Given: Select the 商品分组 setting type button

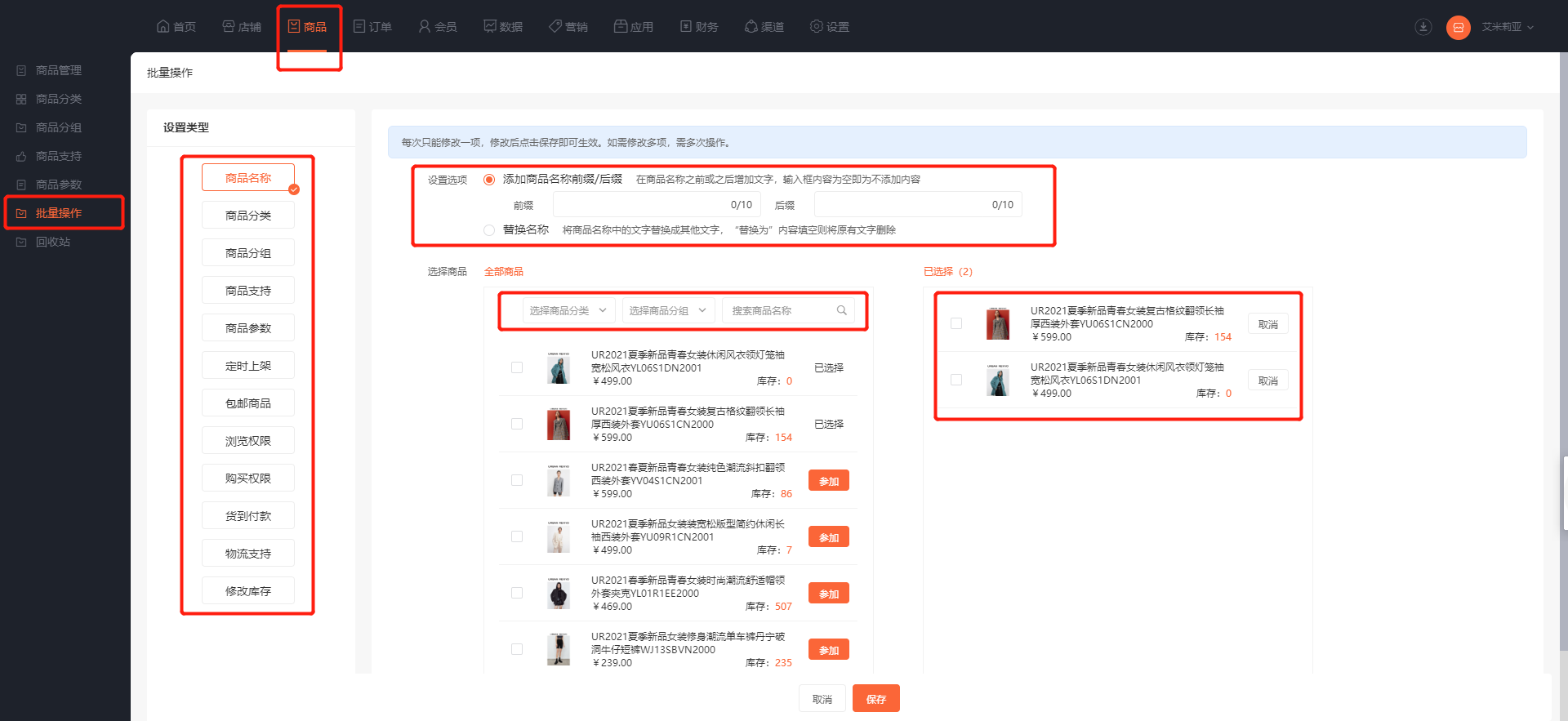Looking at the screenshot, I should [248, 253].
